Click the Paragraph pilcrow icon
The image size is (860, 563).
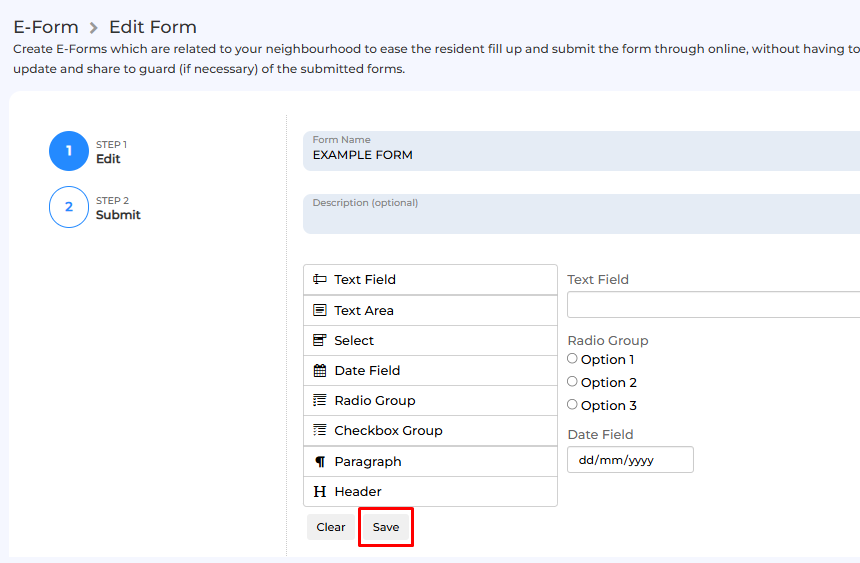(320, 461)
